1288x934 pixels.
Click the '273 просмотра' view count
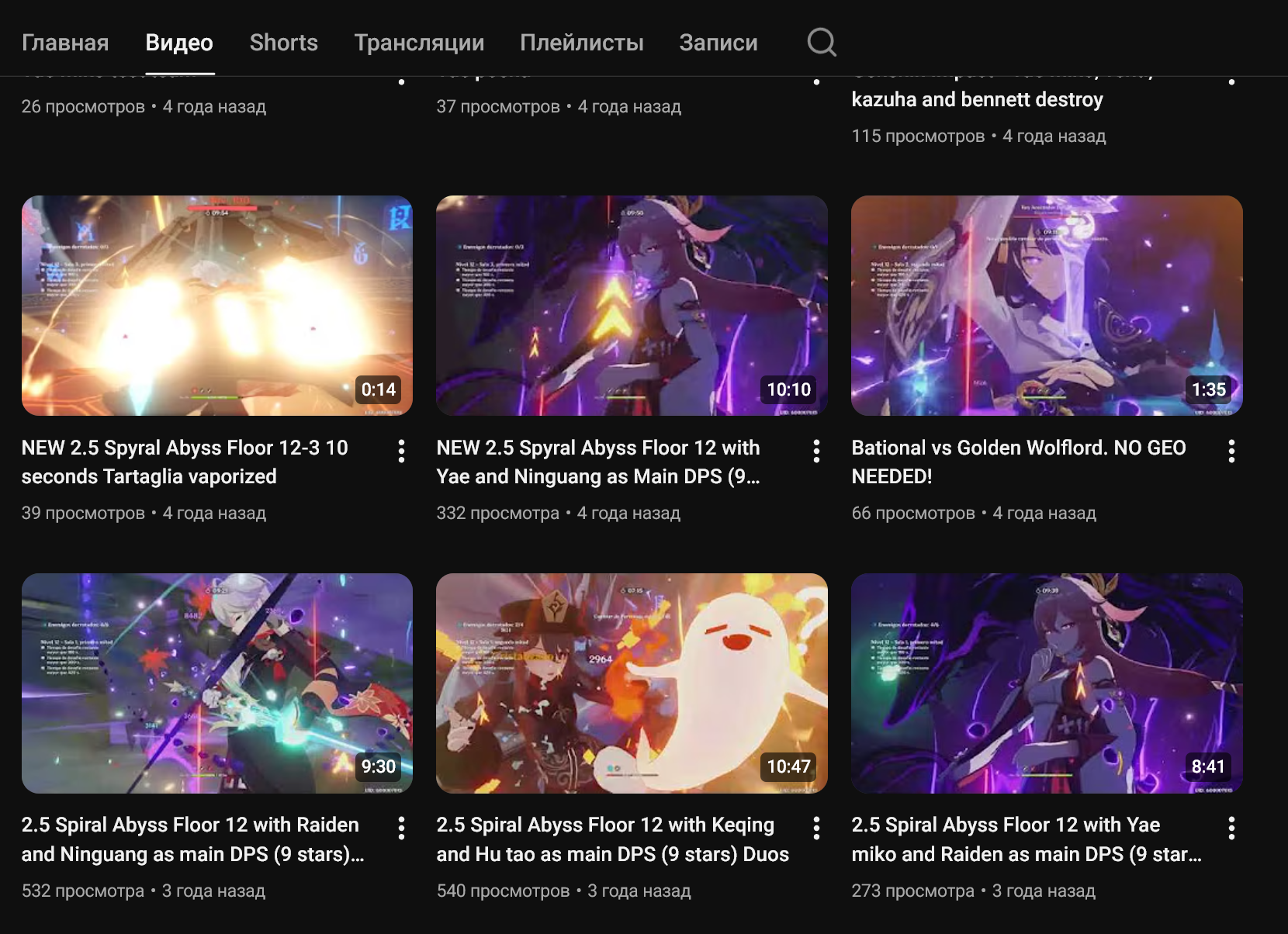click(912, 891)
